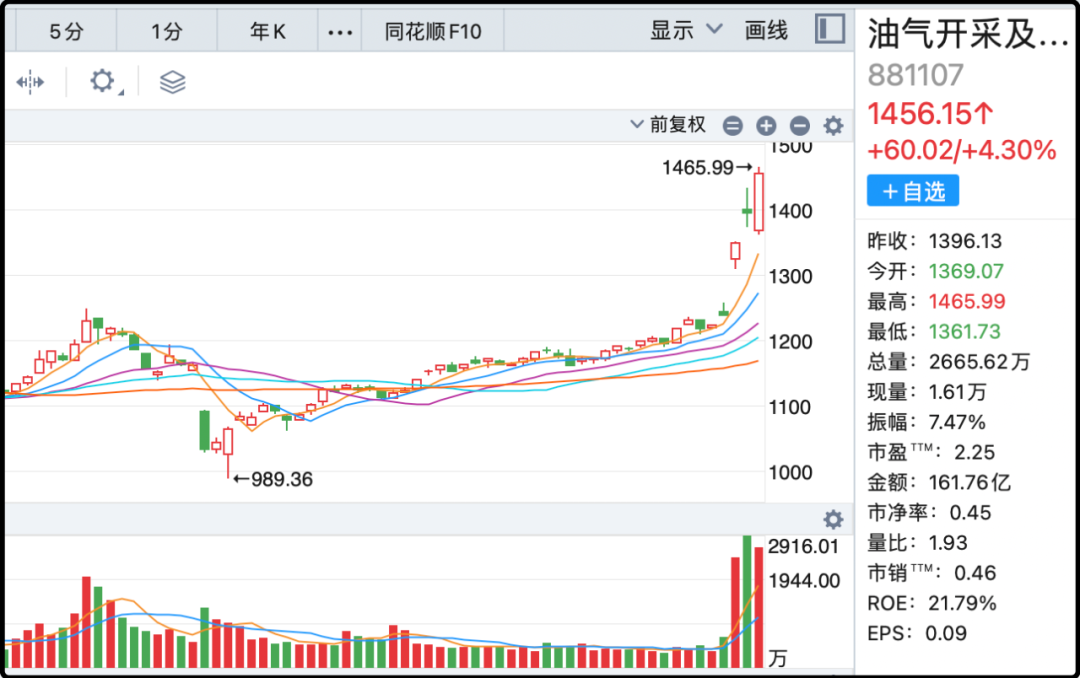1080x678 pixels.
Task: Click the minus icon right of plus
Action: (799, 126)
